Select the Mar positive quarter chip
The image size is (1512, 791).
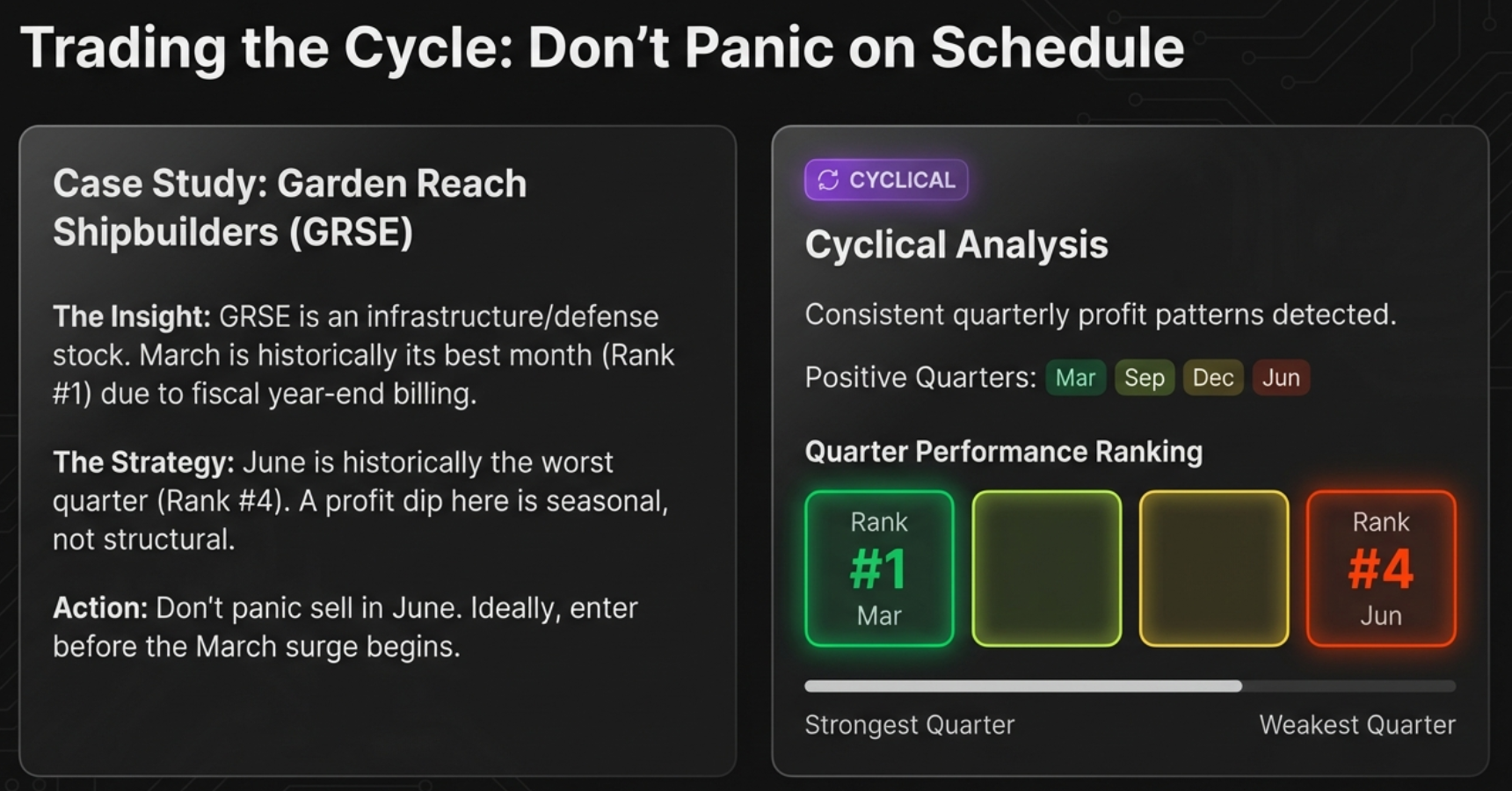pyautogui.click(x=1075, y=378)
